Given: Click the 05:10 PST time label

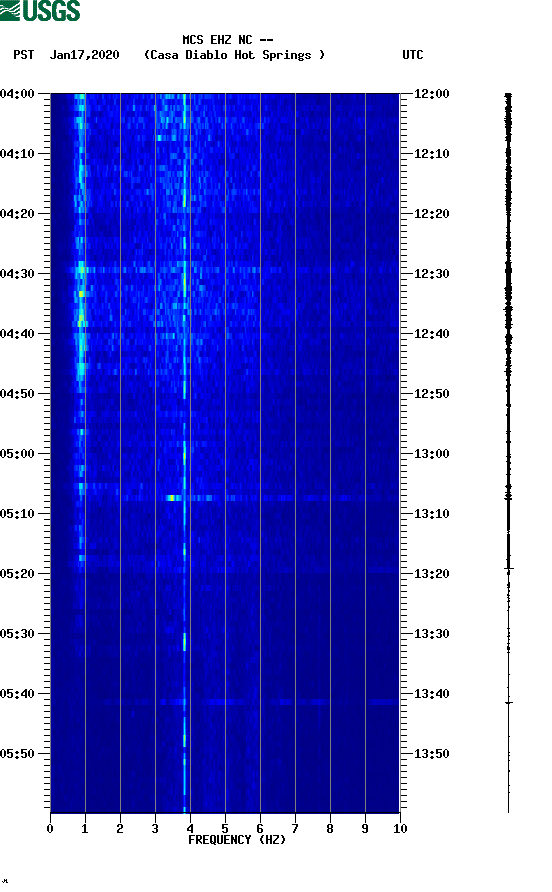Looking at the screenshot, I should coord(18,514).
